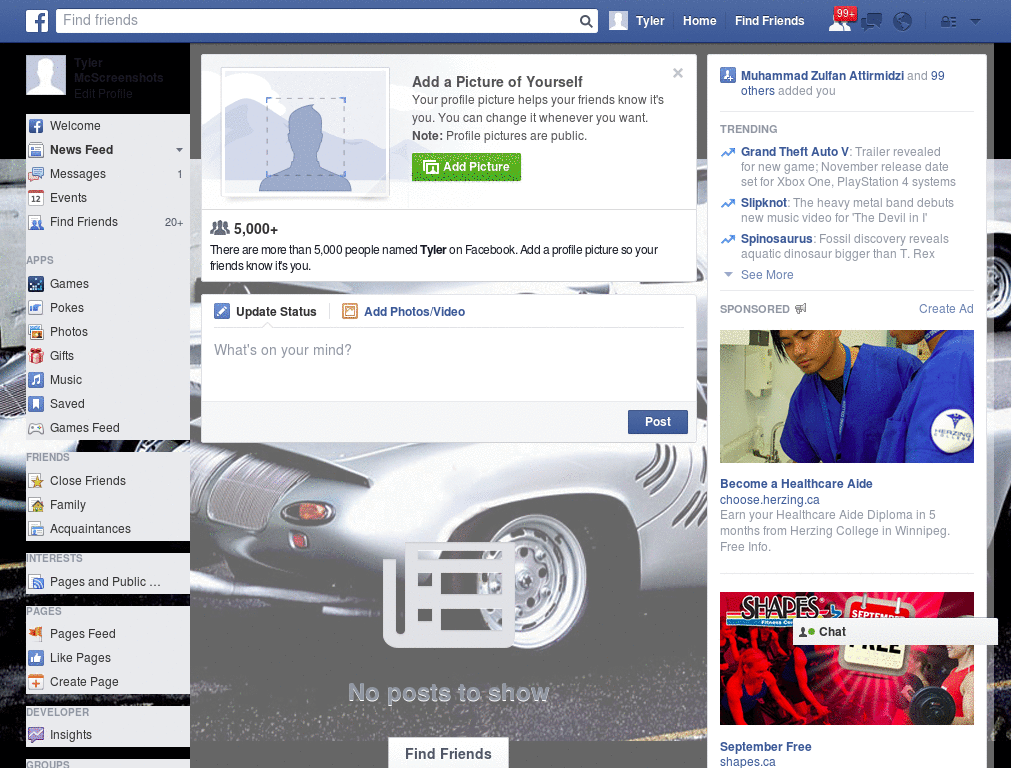1024x768 pixels.
Task: Click the What's on your mind box
Action: tap(449, 366)
